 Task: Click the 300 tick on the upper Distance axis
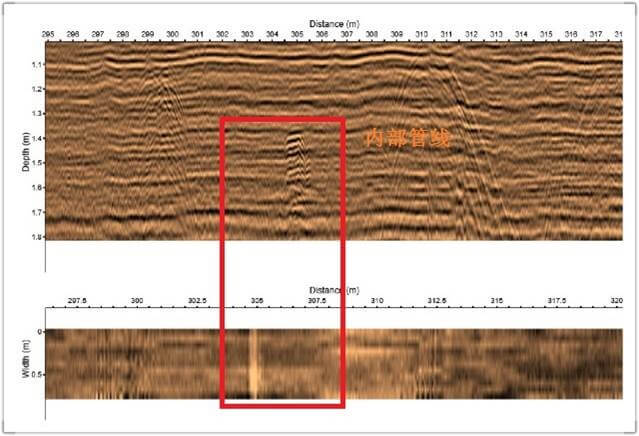pyautogui.click(x=173, y=35)
